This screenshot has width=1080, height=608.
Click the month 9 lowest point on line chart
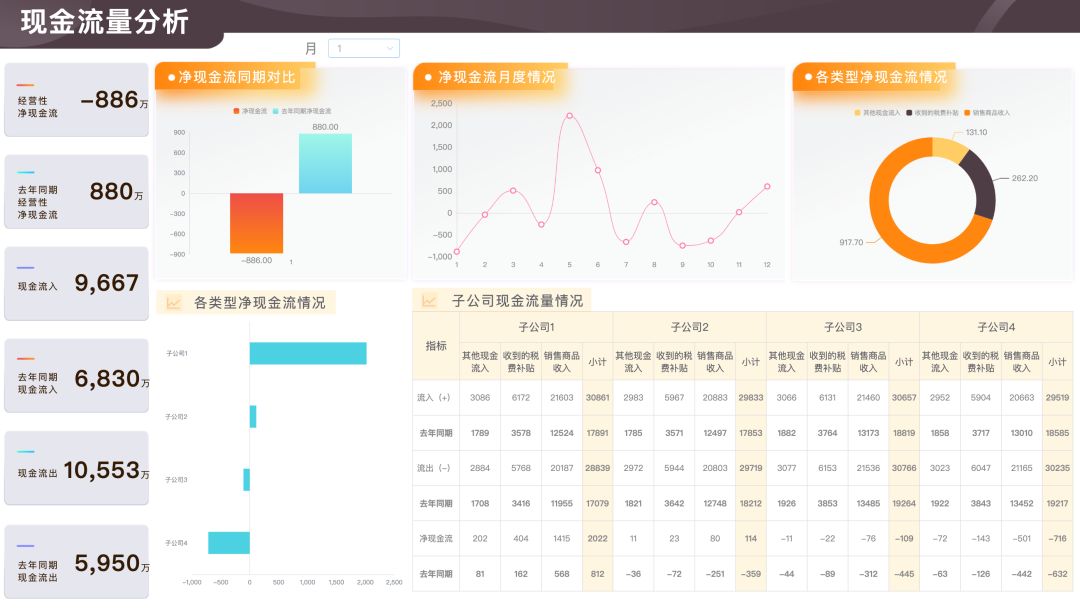pyautogui.click(x=683, y=245)
